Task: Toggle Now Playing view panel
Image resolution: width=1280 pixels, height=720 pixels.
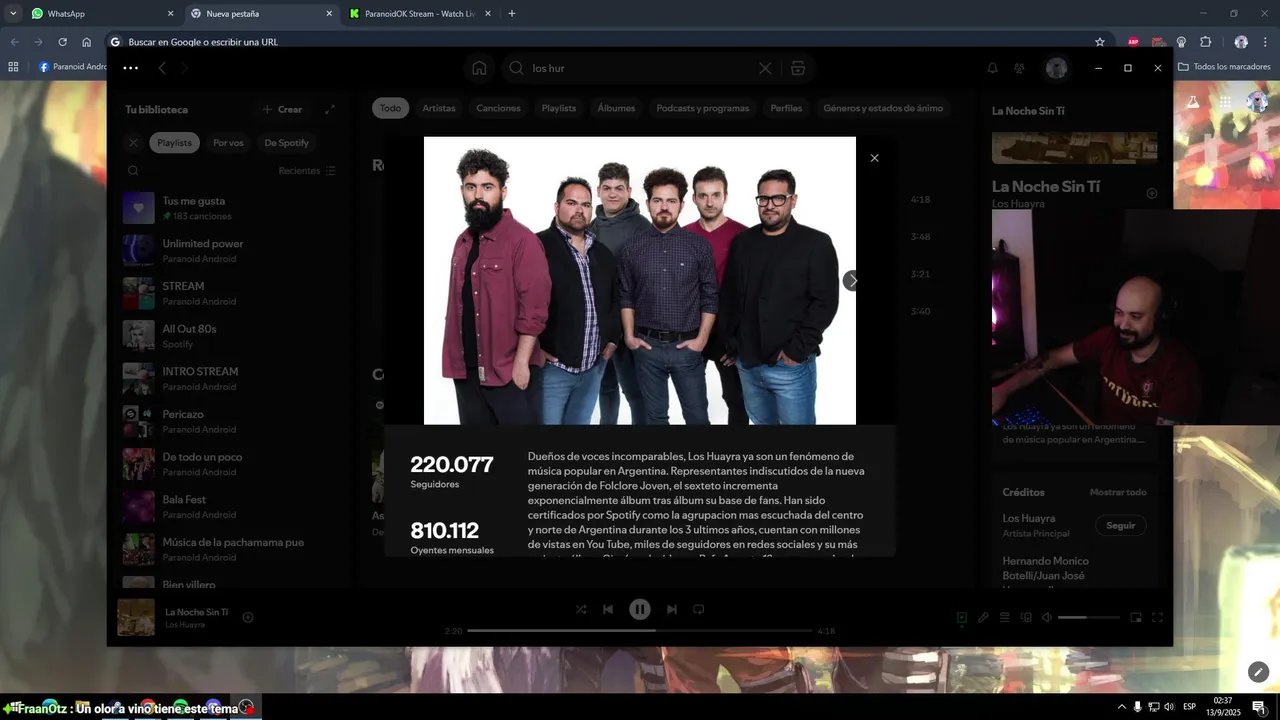Action: point(962,618)
